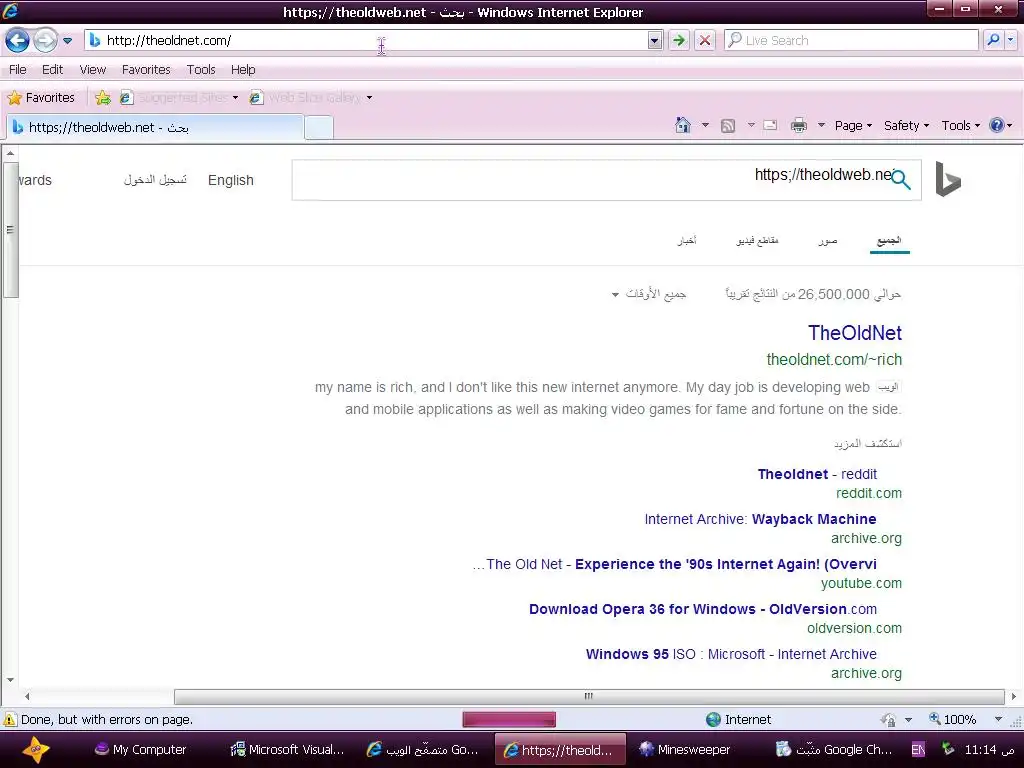Click the Bing logo

point(948,179)
